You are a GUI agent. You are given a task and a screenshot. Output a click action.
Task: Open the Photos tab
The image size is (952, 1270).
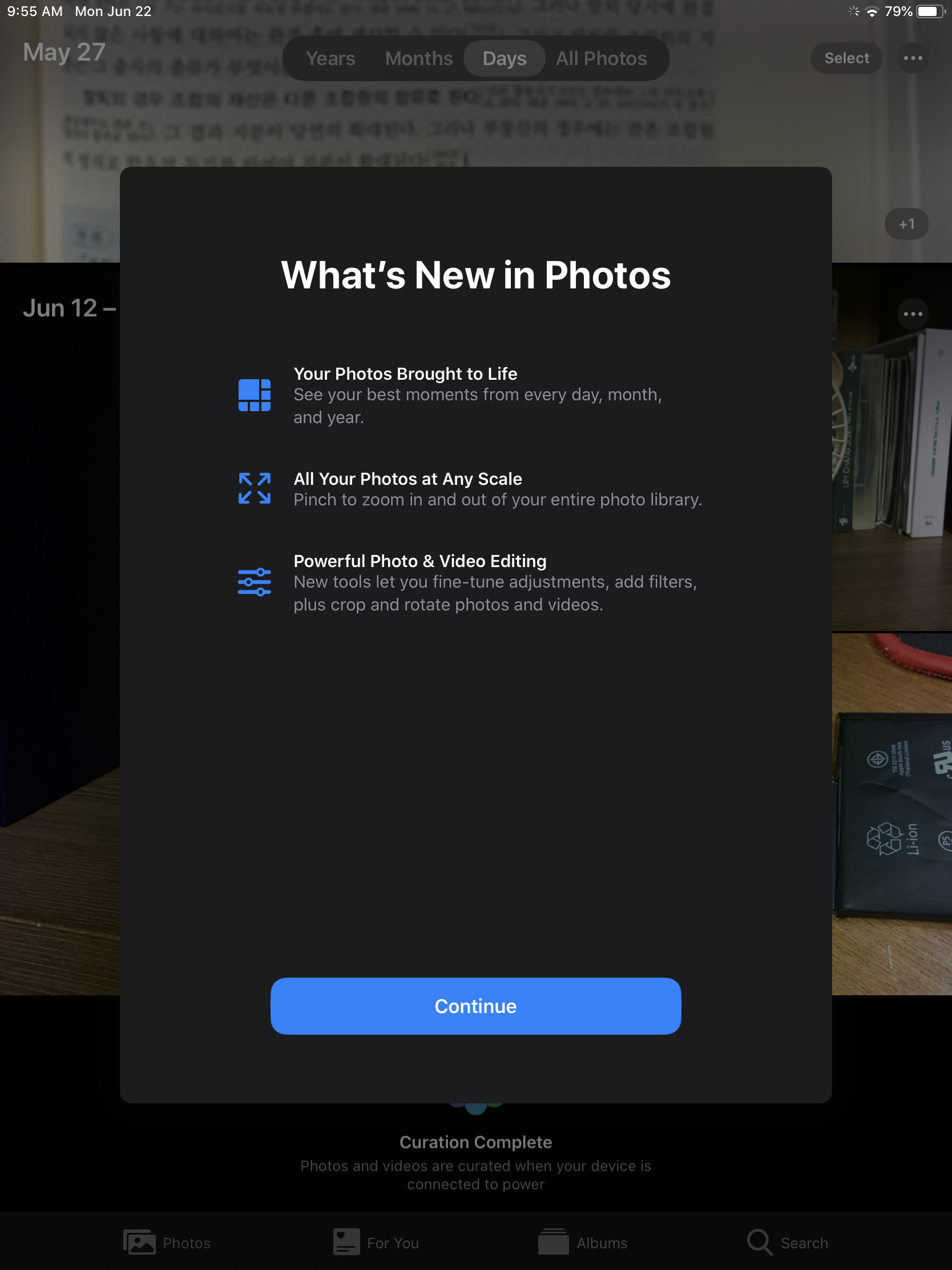click(167, 1243)
